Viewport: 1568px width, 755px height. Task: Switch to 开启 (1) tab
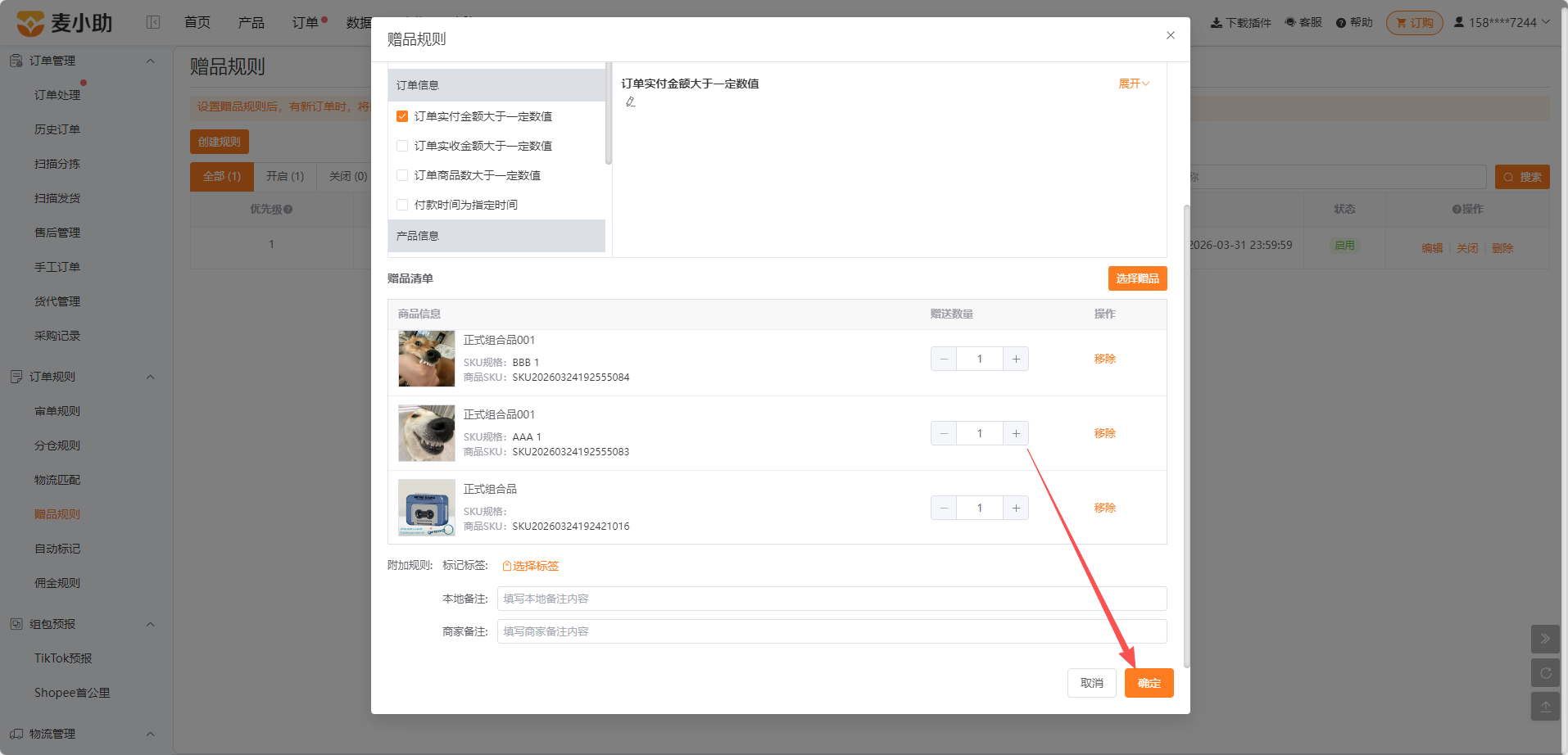[x=285, y=176]
